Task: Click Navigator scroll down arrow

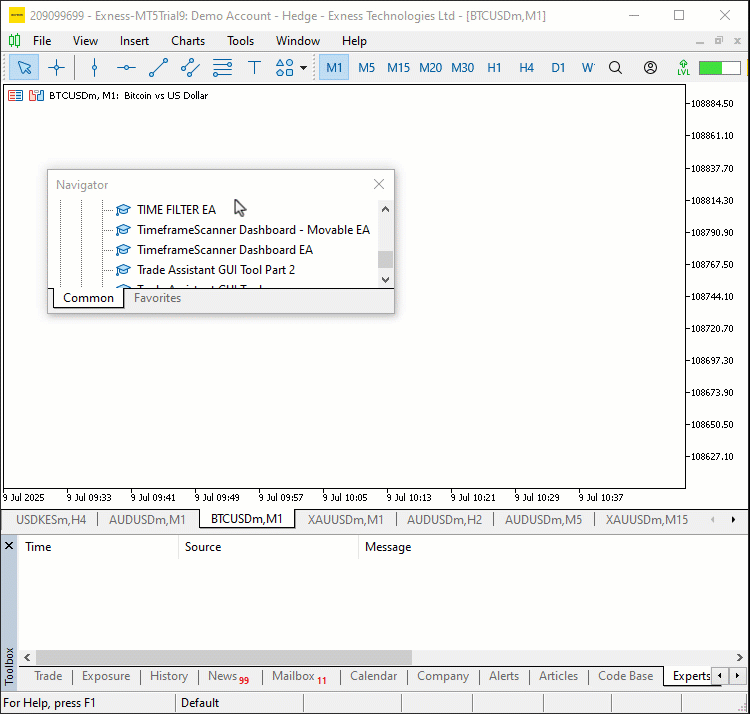Action: pos(386,280)
